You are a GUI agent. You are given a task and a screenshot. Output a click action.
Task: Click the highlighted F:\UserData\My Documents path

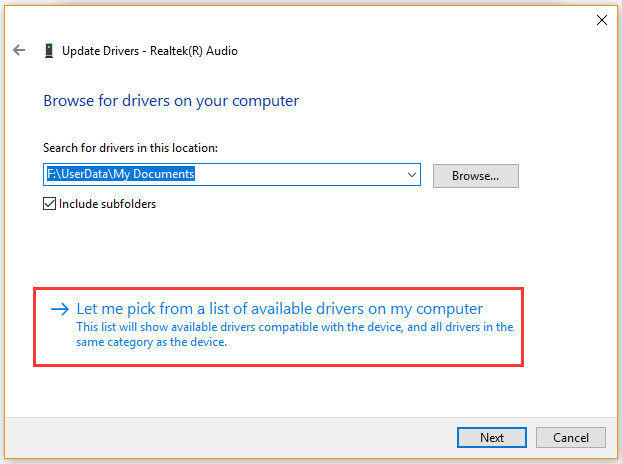click(121, 174)
